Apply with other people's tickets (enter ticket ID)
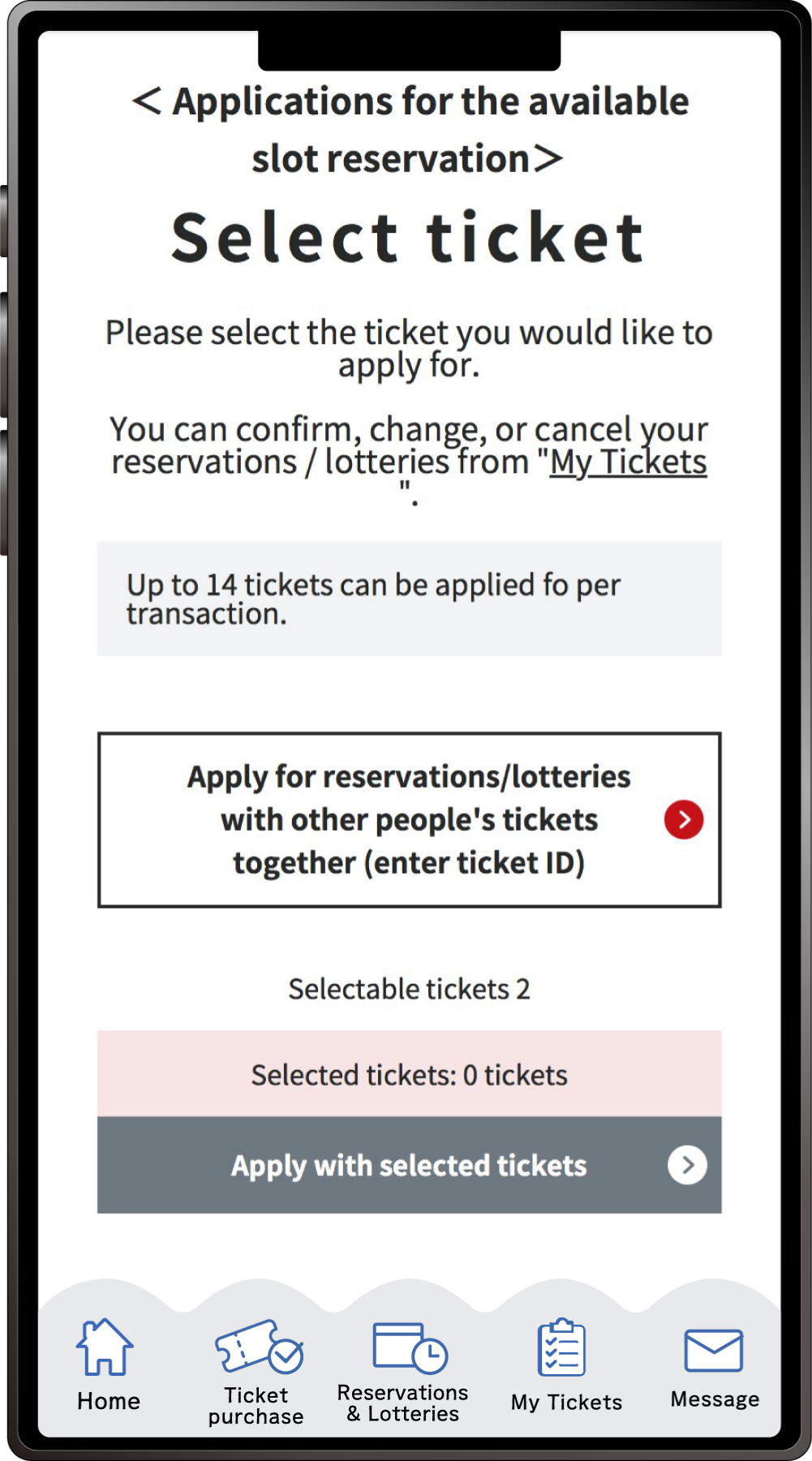 (409, 819)
